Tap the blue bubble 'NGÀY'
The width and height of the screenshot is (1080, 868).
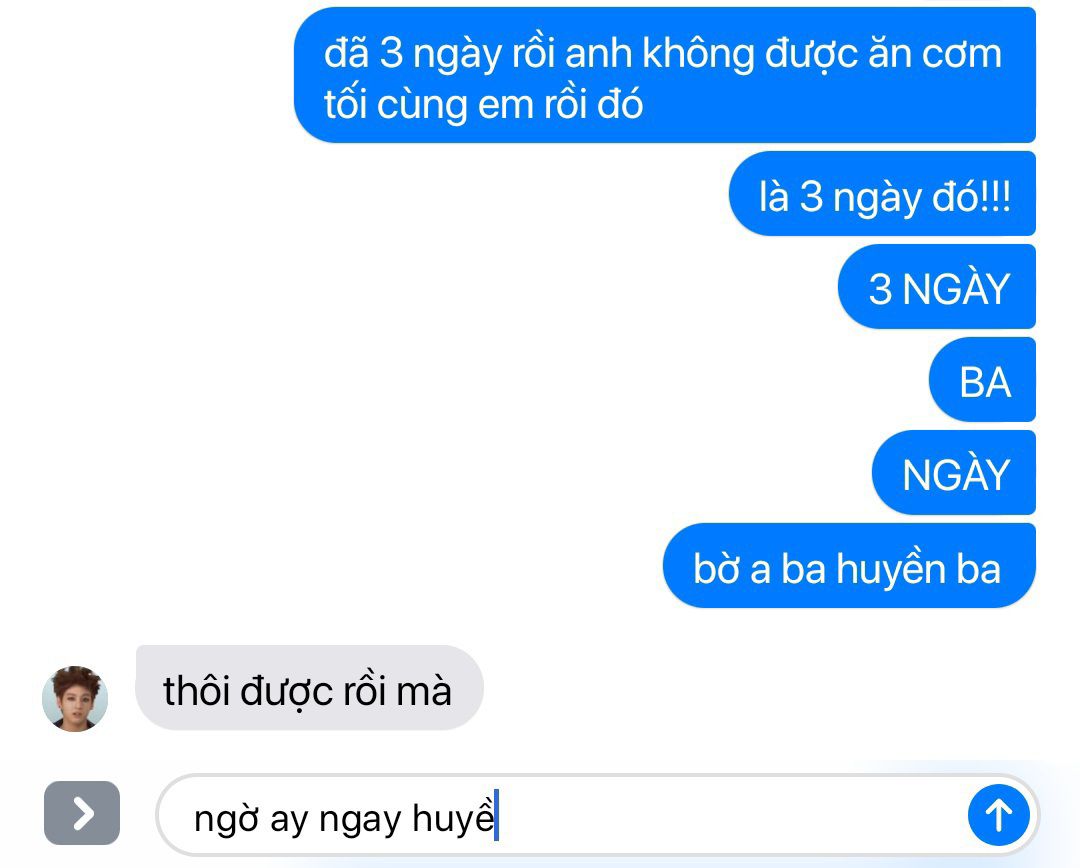(954, 473)
